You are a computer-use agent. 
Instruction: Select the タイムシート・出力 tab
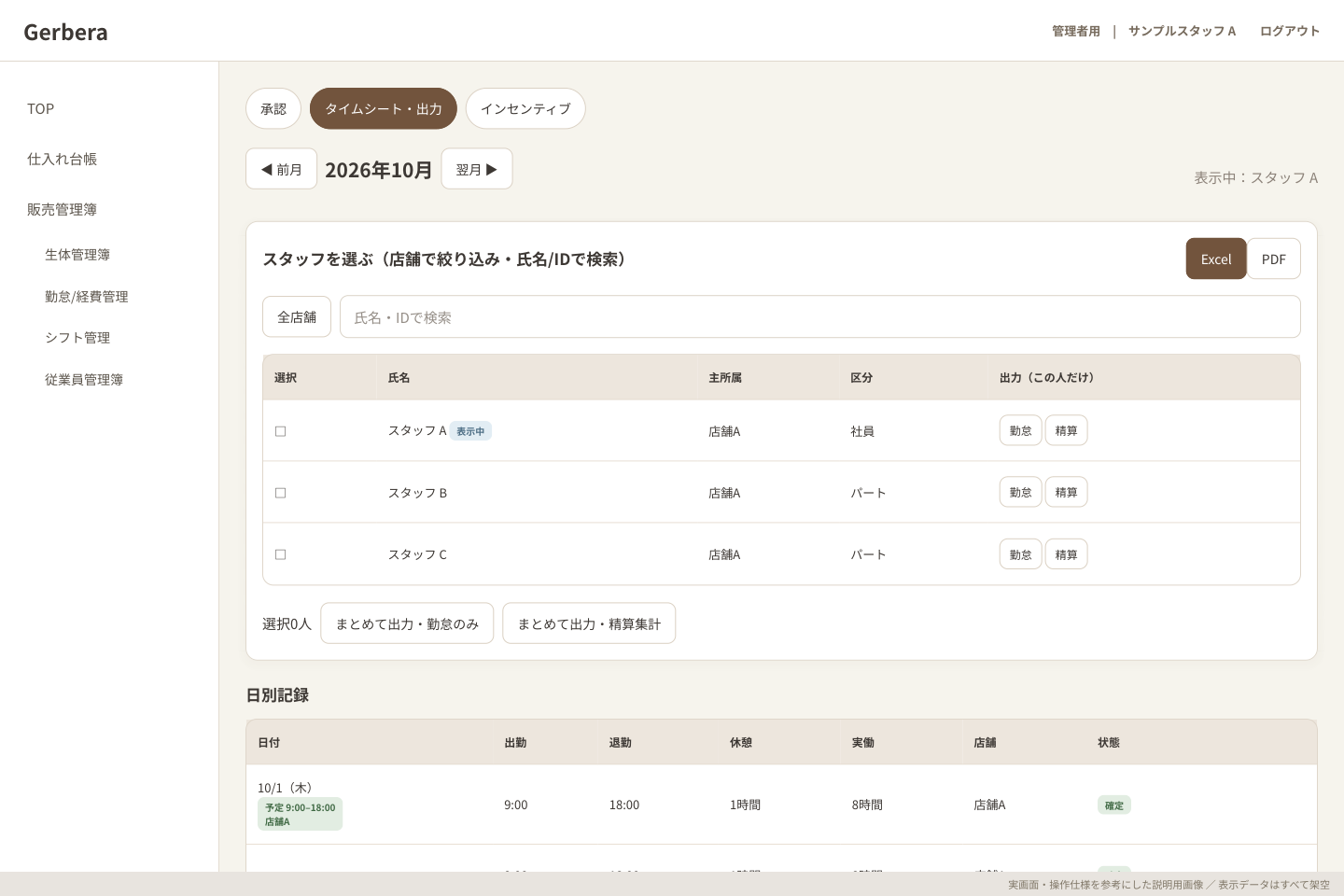tap(384, 108)
